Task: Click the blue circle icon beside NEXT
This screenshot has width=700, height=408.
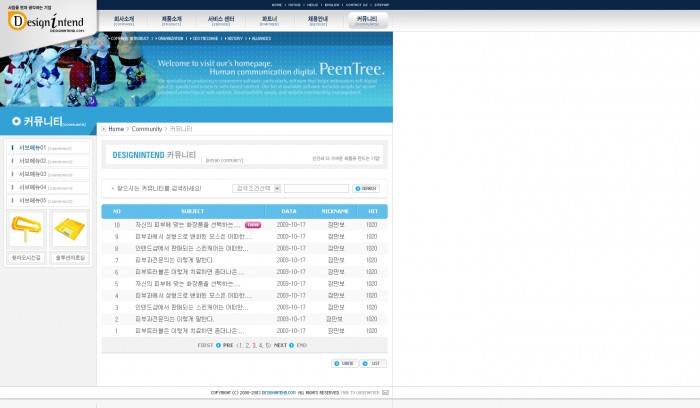Action: click(292, 345)
